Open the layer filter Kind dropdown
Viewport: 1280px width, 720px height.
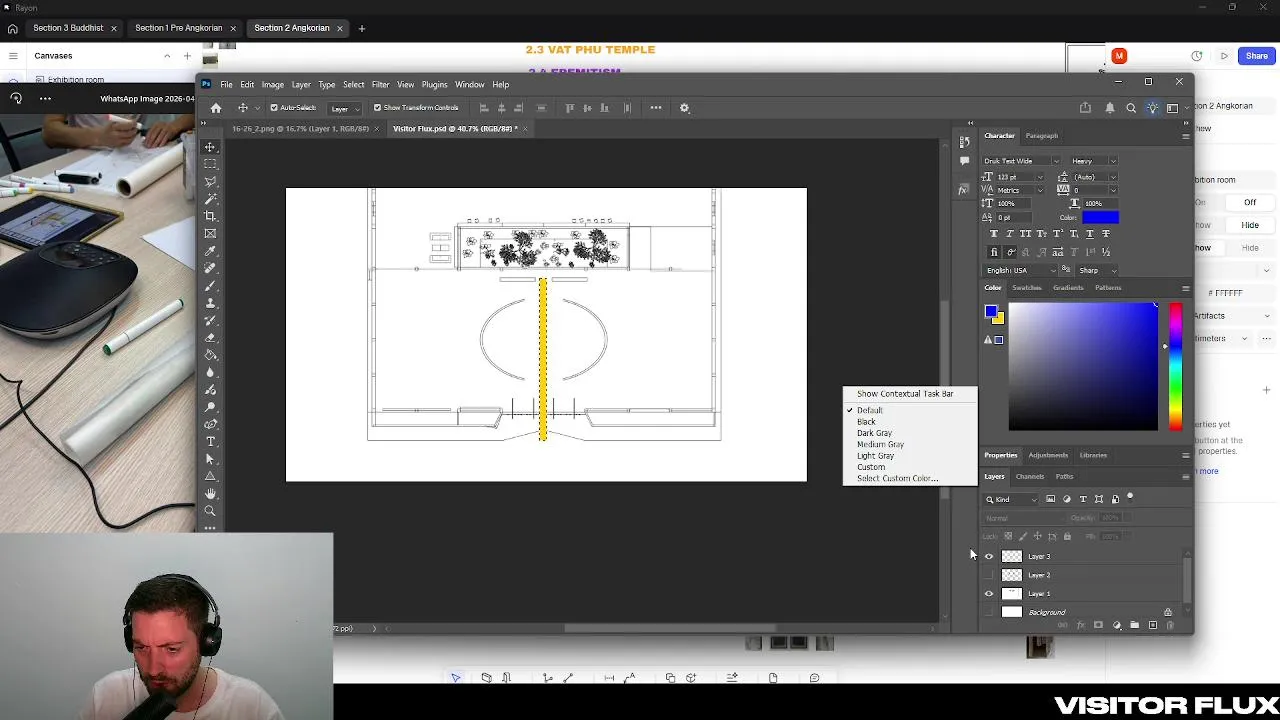(1011, 499)
